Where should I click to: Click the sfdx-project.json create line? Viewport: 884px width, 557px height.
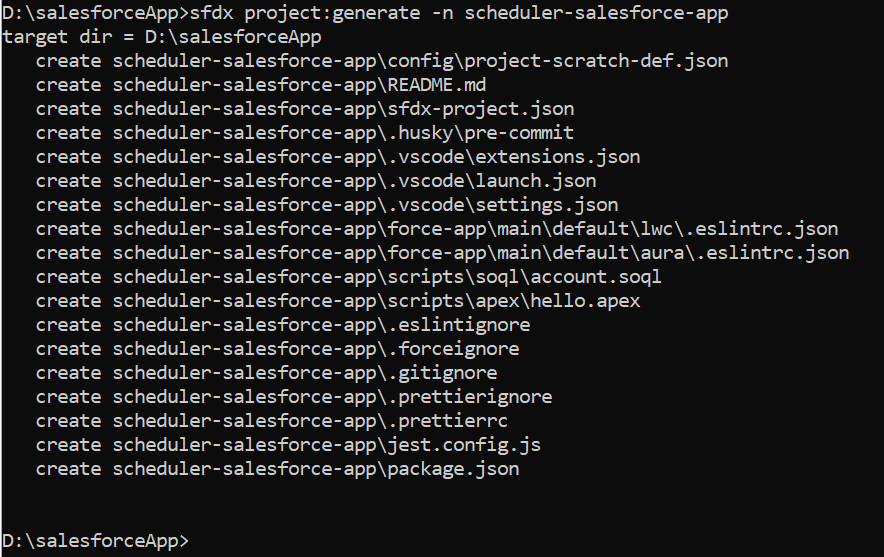click(x=305, y=109)
